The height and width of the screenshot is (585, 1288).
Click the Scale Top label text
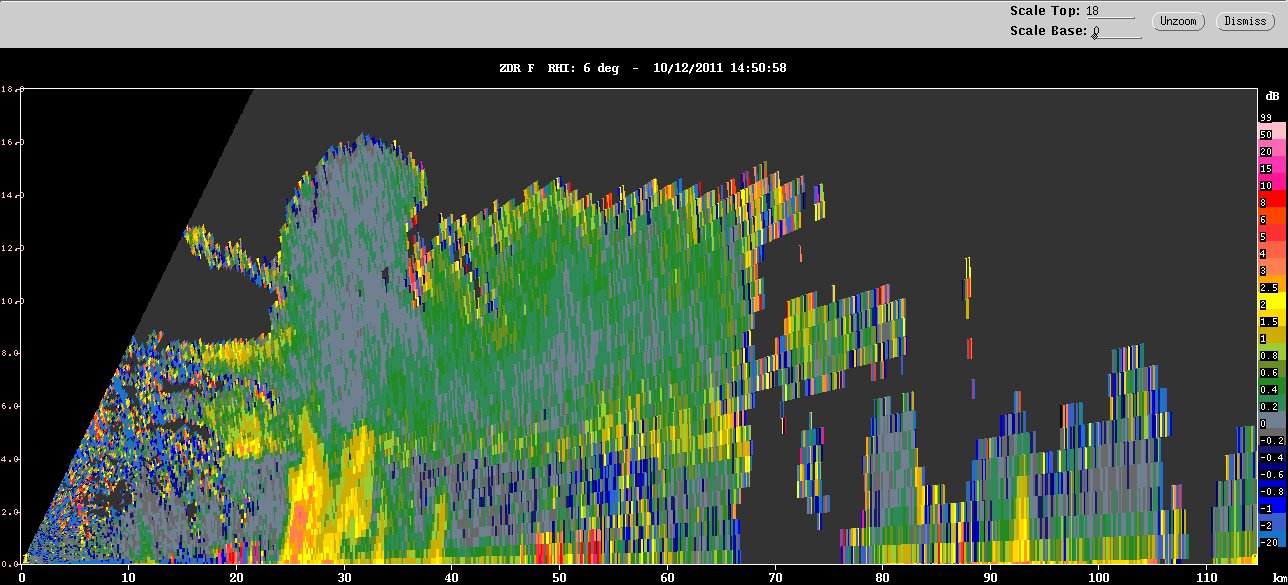pyautogui.click(x=1045, y=11)
